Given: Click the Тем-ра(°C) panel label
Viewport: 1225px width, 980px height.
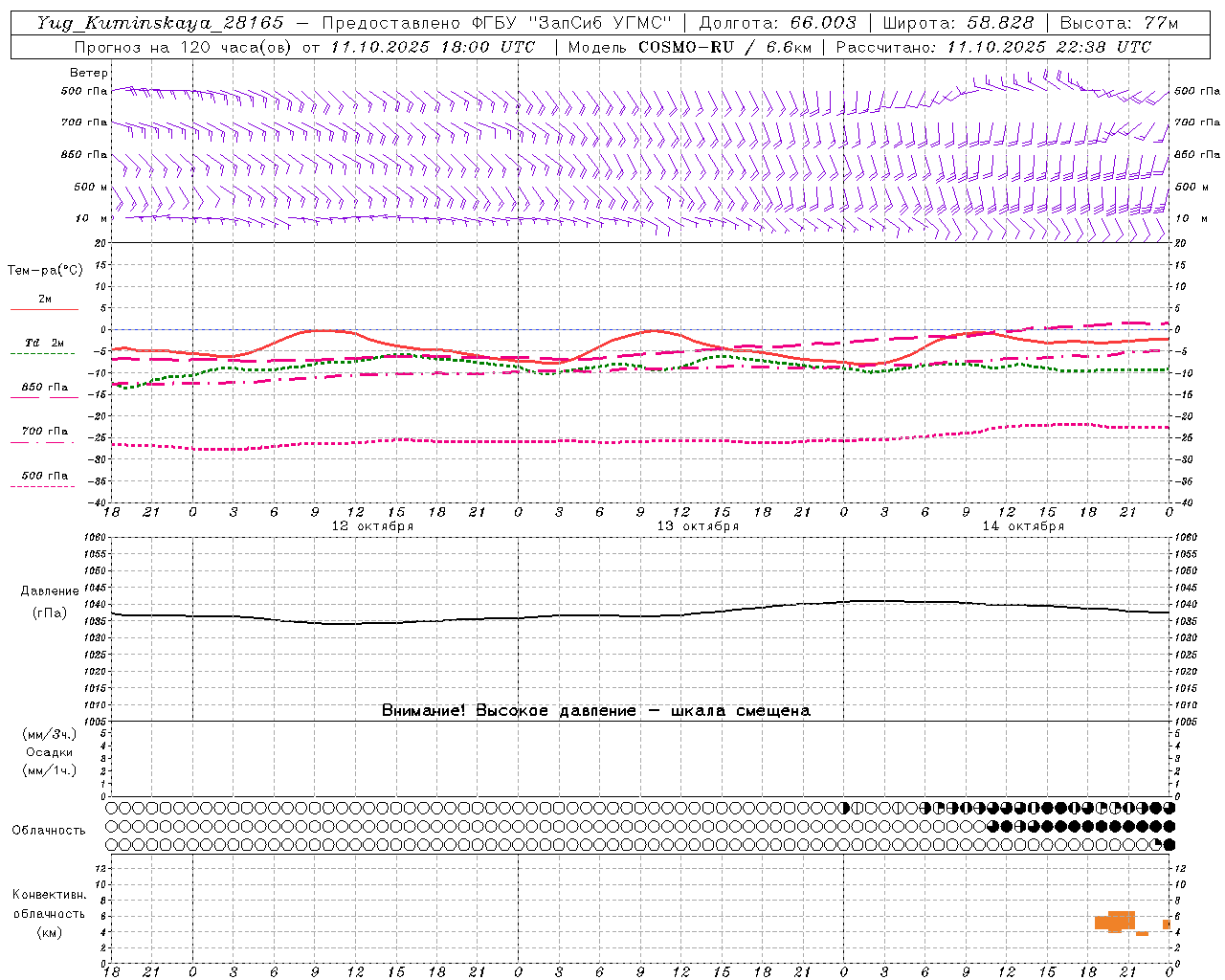Looking at the screenshot, I should click(45, 271).
